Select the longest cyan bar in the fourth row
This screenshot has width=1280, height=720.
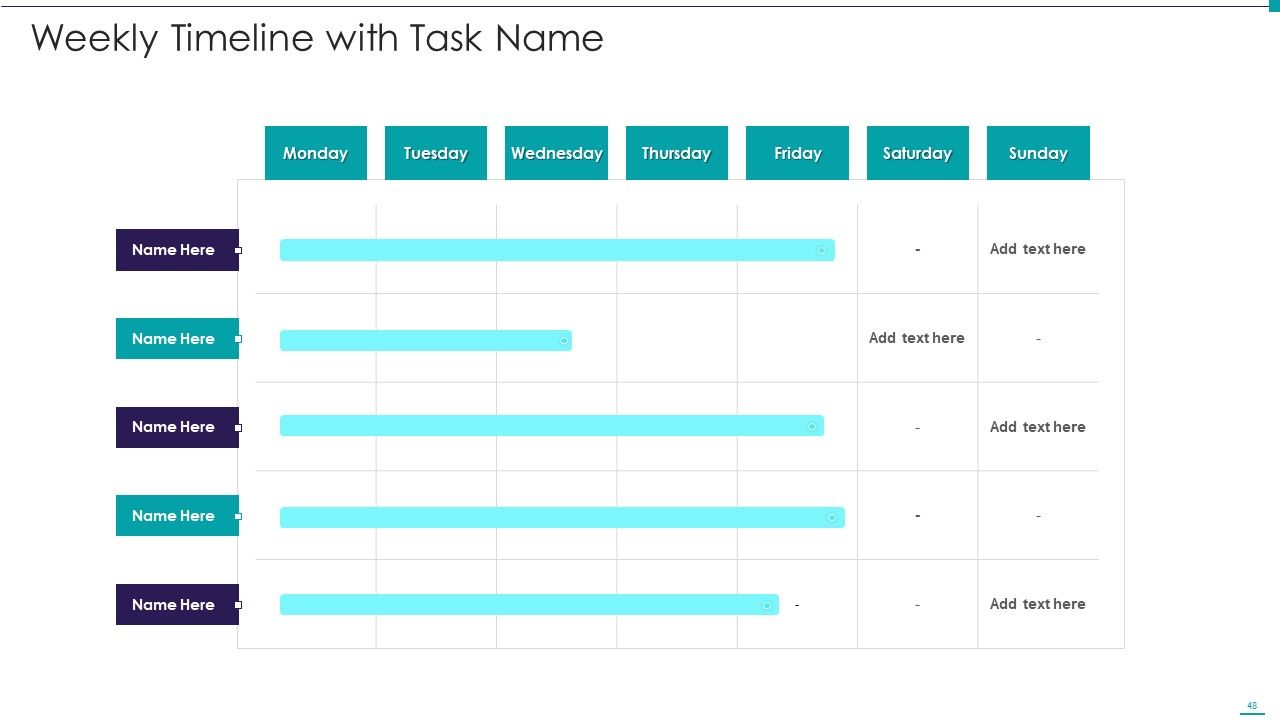tap(562, 517)
